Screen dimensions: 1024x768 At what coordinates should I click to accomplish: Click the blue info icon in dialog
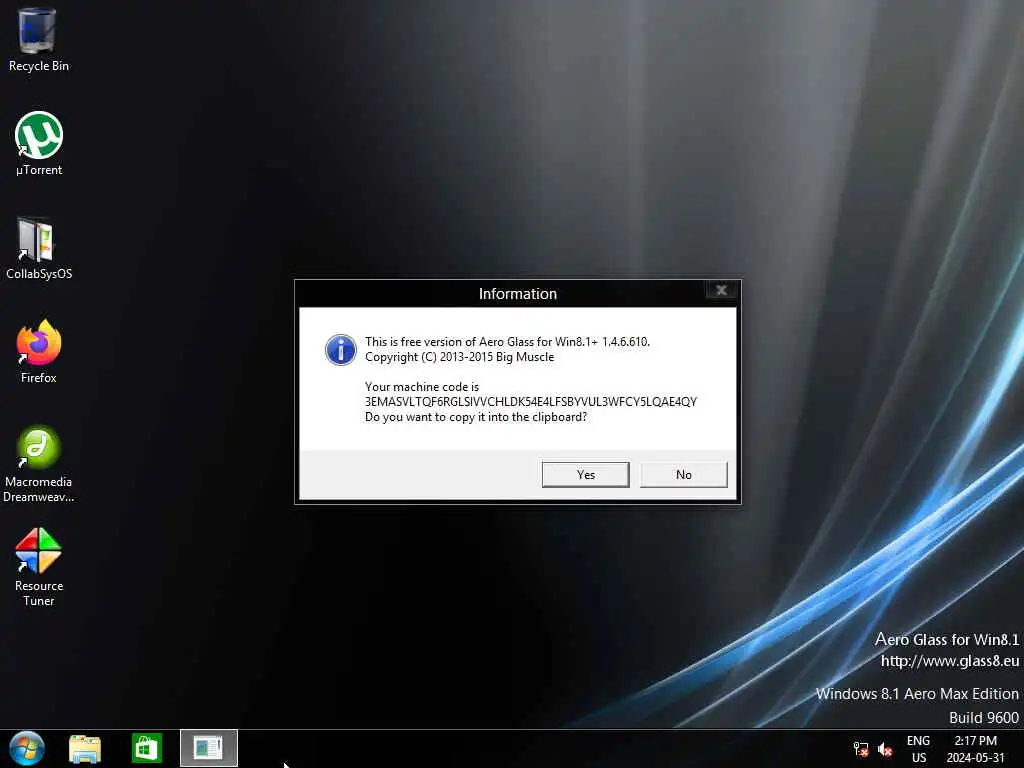click(x=341, y=350)
